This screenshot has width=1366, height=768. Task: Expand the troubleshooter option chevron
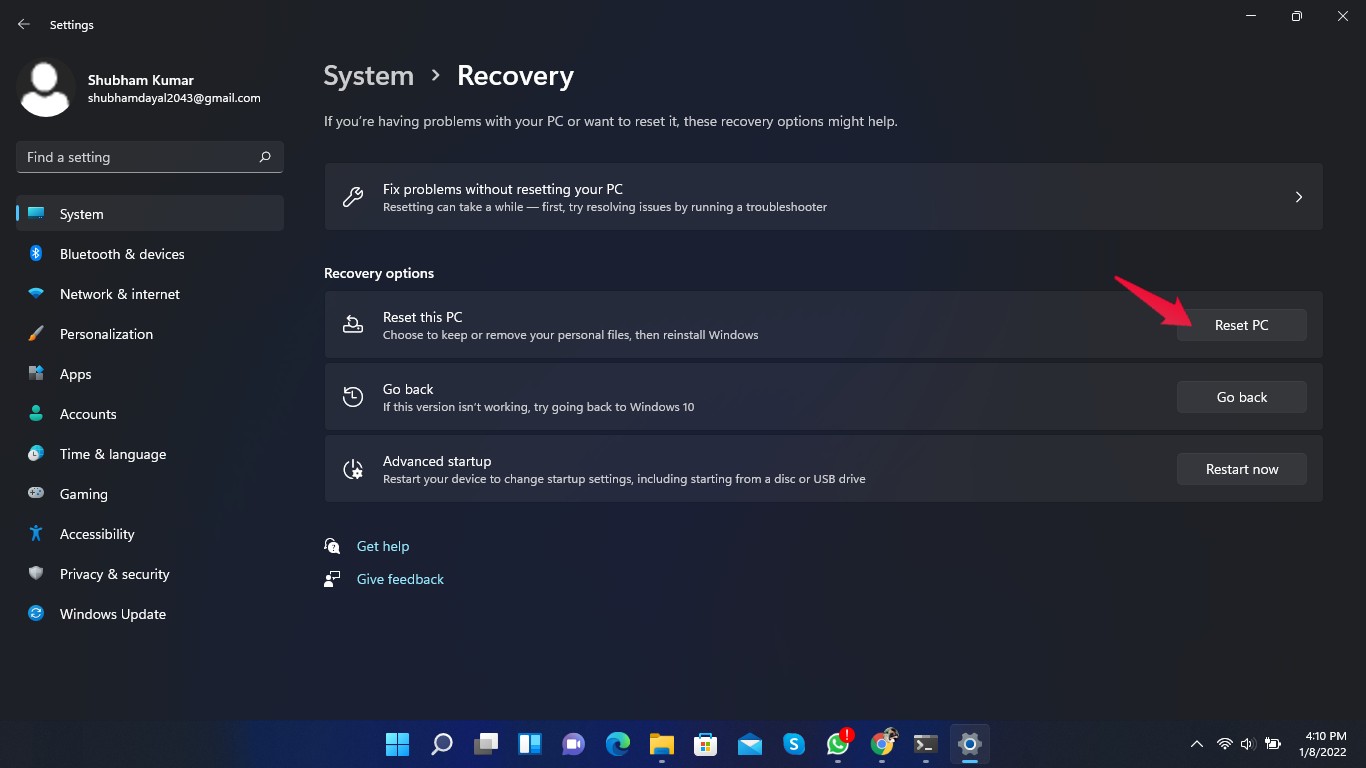click(1298, 197)
